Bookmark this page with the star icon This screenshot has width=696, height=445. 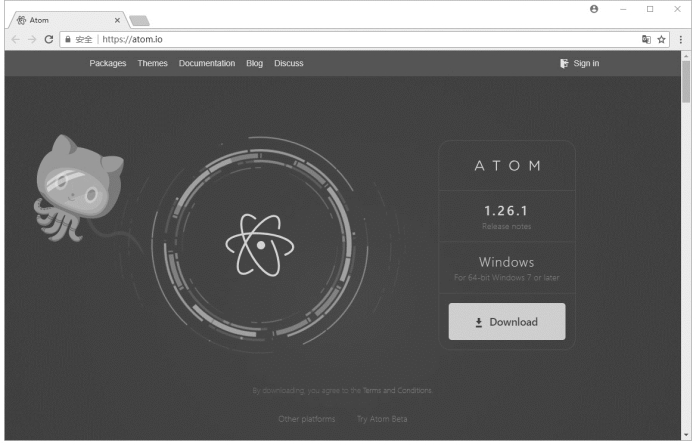click(661, 39)
